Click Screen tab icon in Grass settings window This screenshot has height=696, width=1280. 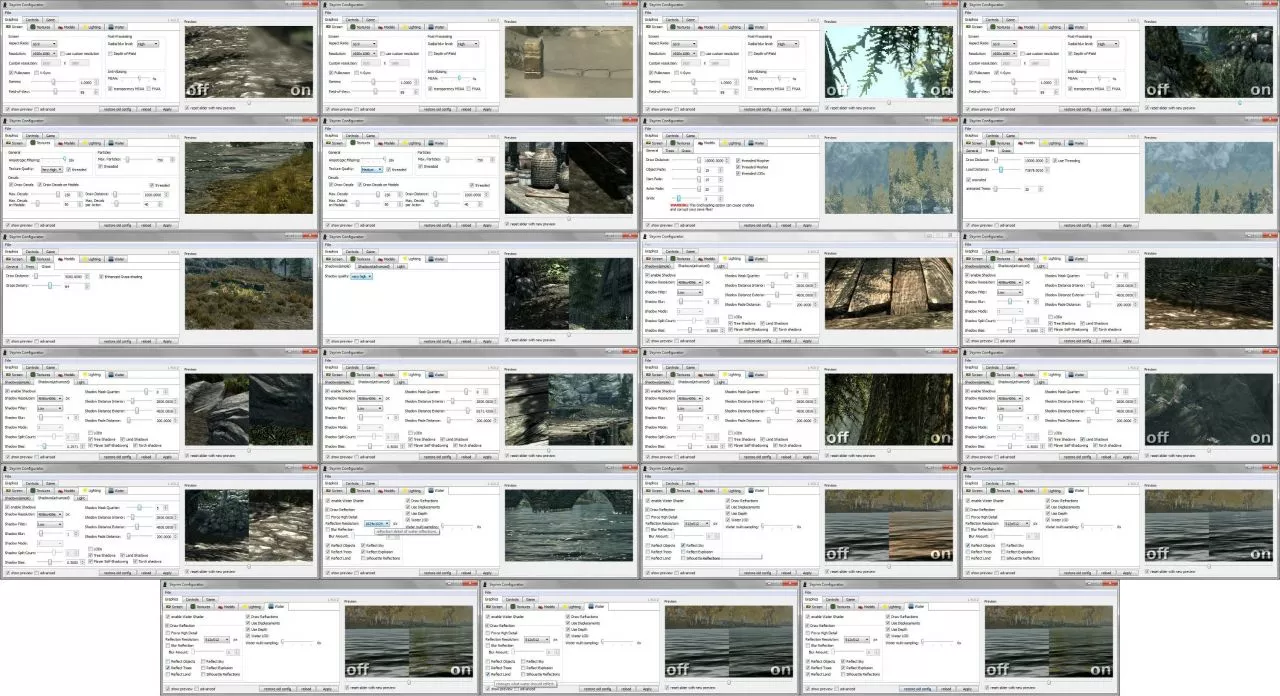click(x=8, y=259)
